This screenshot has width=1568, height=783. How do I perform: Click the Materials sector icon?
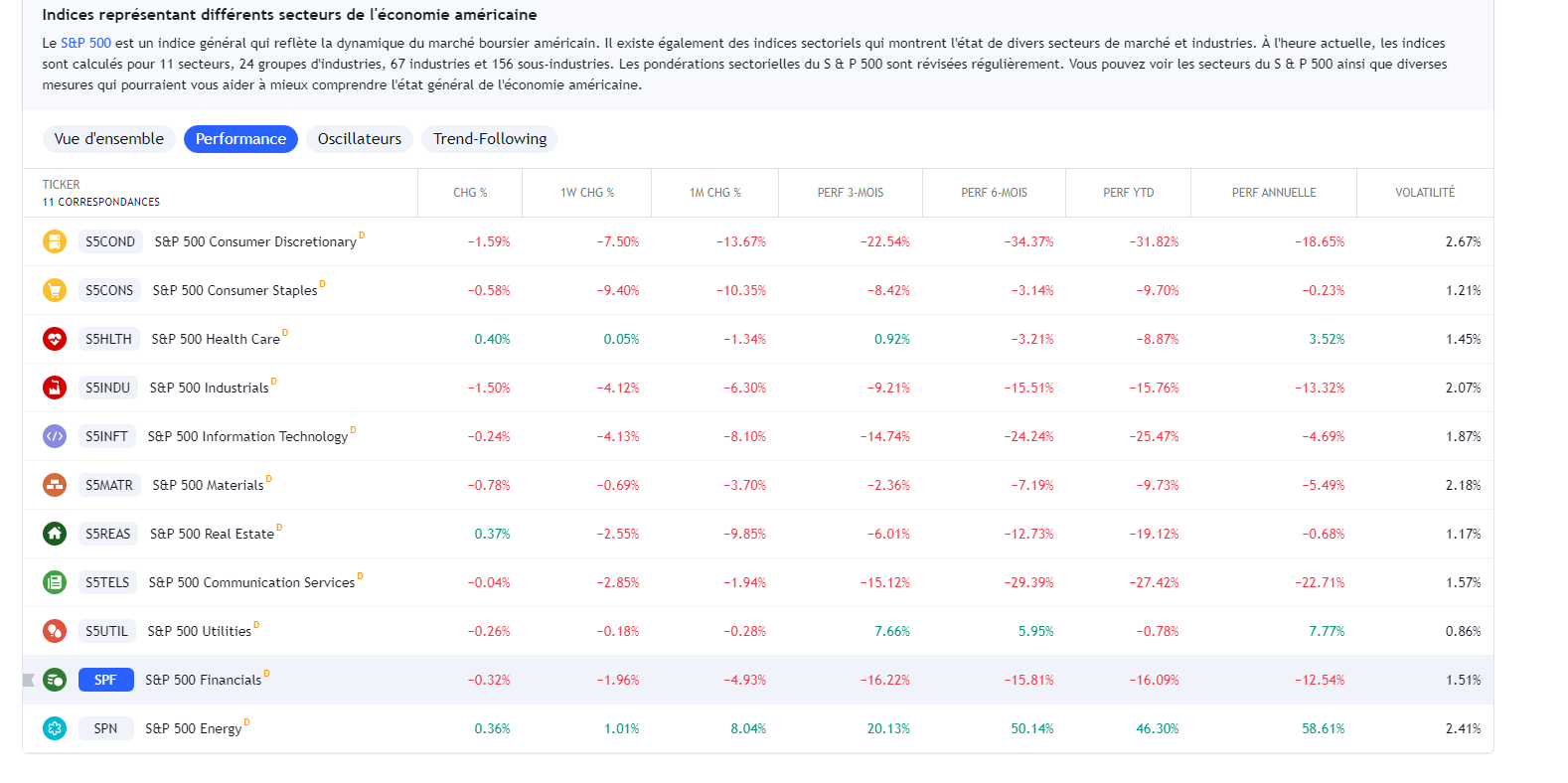pyautogui.click(x=55, y=485)
